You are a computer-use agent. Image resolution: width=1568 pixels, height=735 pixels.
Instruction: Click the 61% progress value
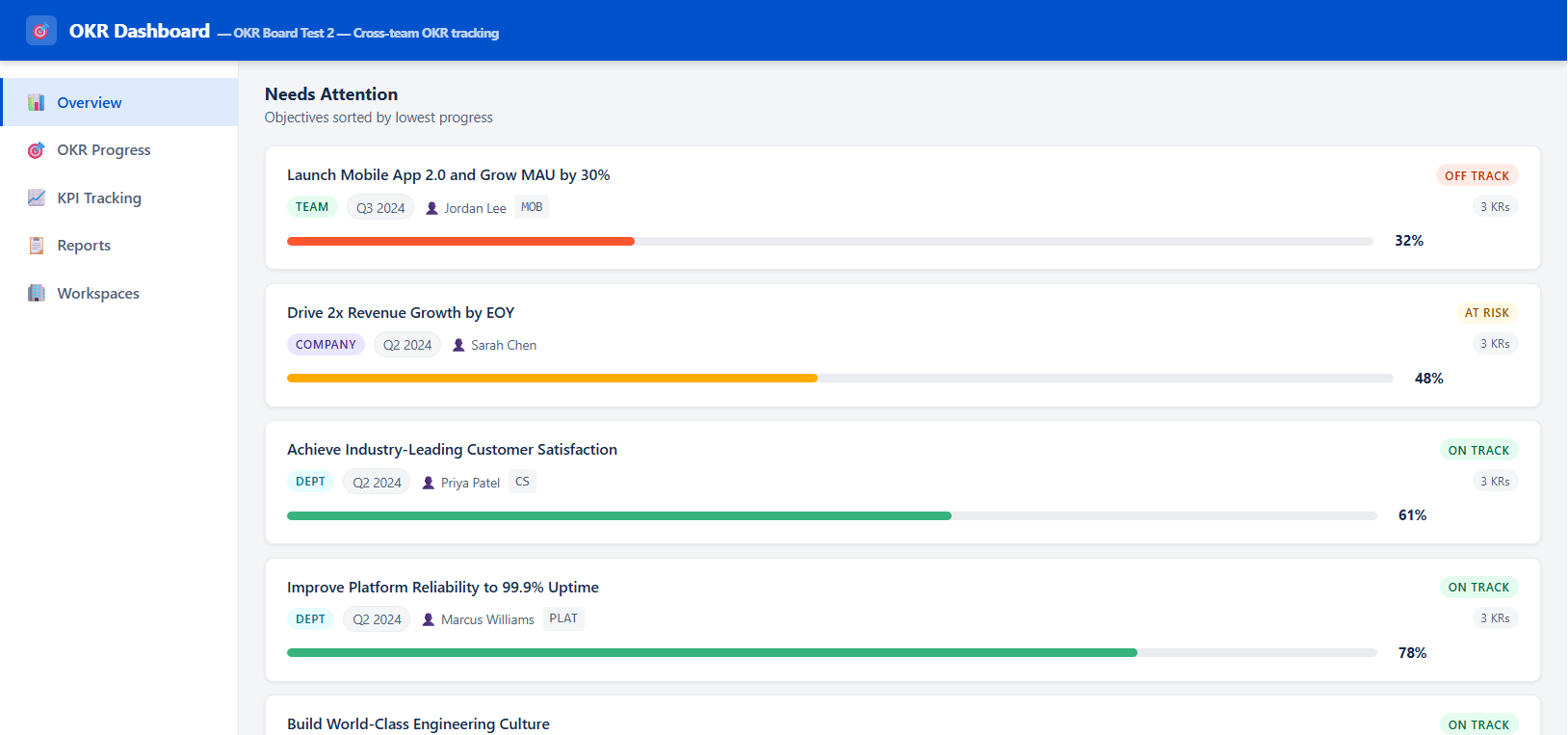pyautogui.click(x=1413, y=515)
